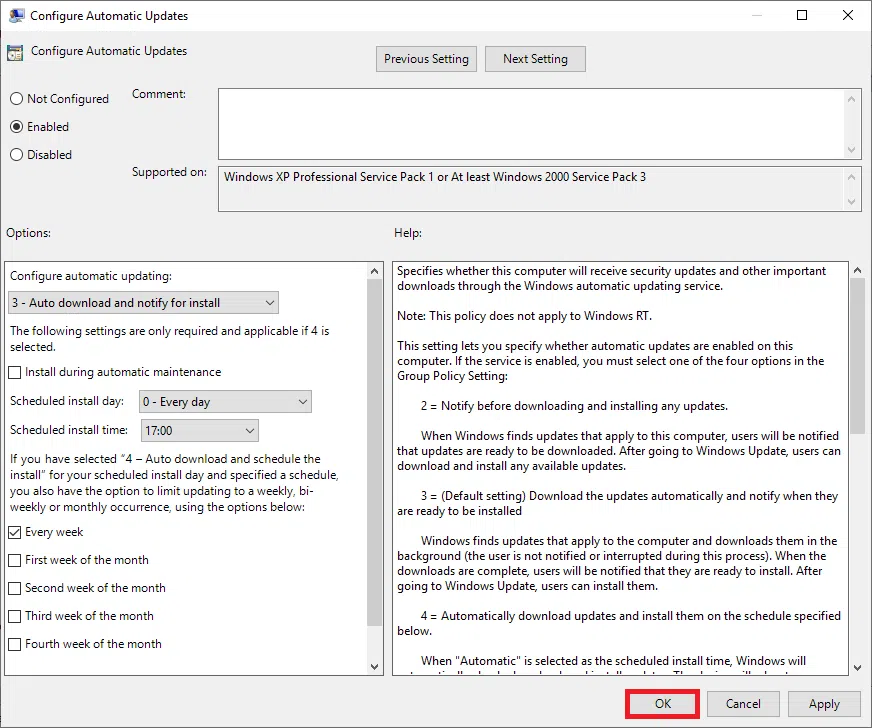
Task: Open the Configure automatic updating dropdown
Action: [x=144, y=303]
